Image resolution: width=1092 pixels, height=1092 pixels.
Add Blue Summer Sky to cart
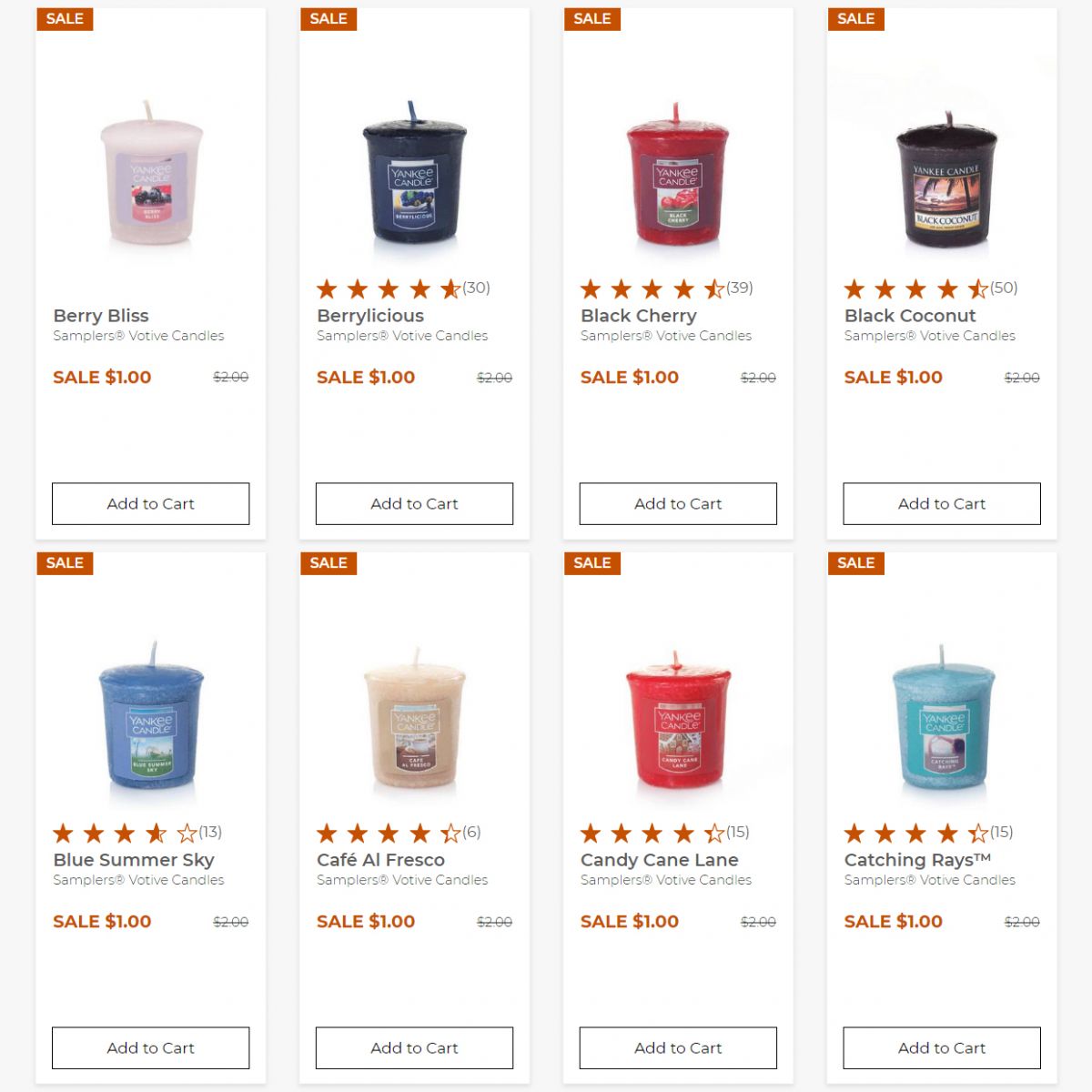pos(150,1047)
